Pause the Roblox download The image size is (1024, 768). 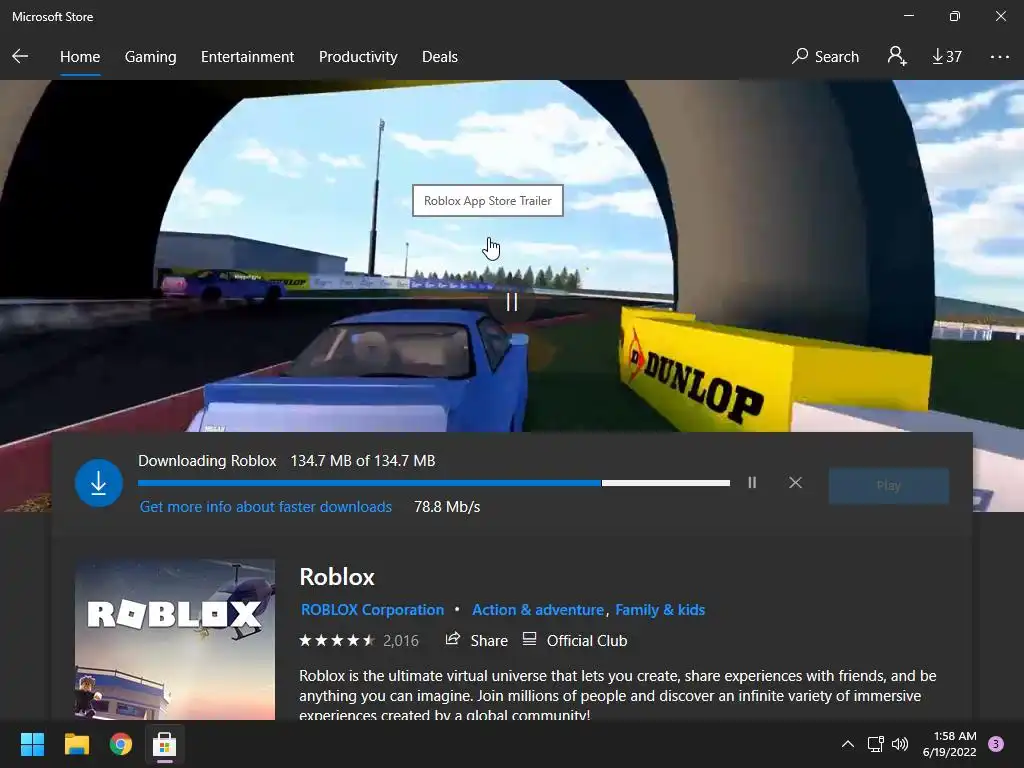pos(752,483)
